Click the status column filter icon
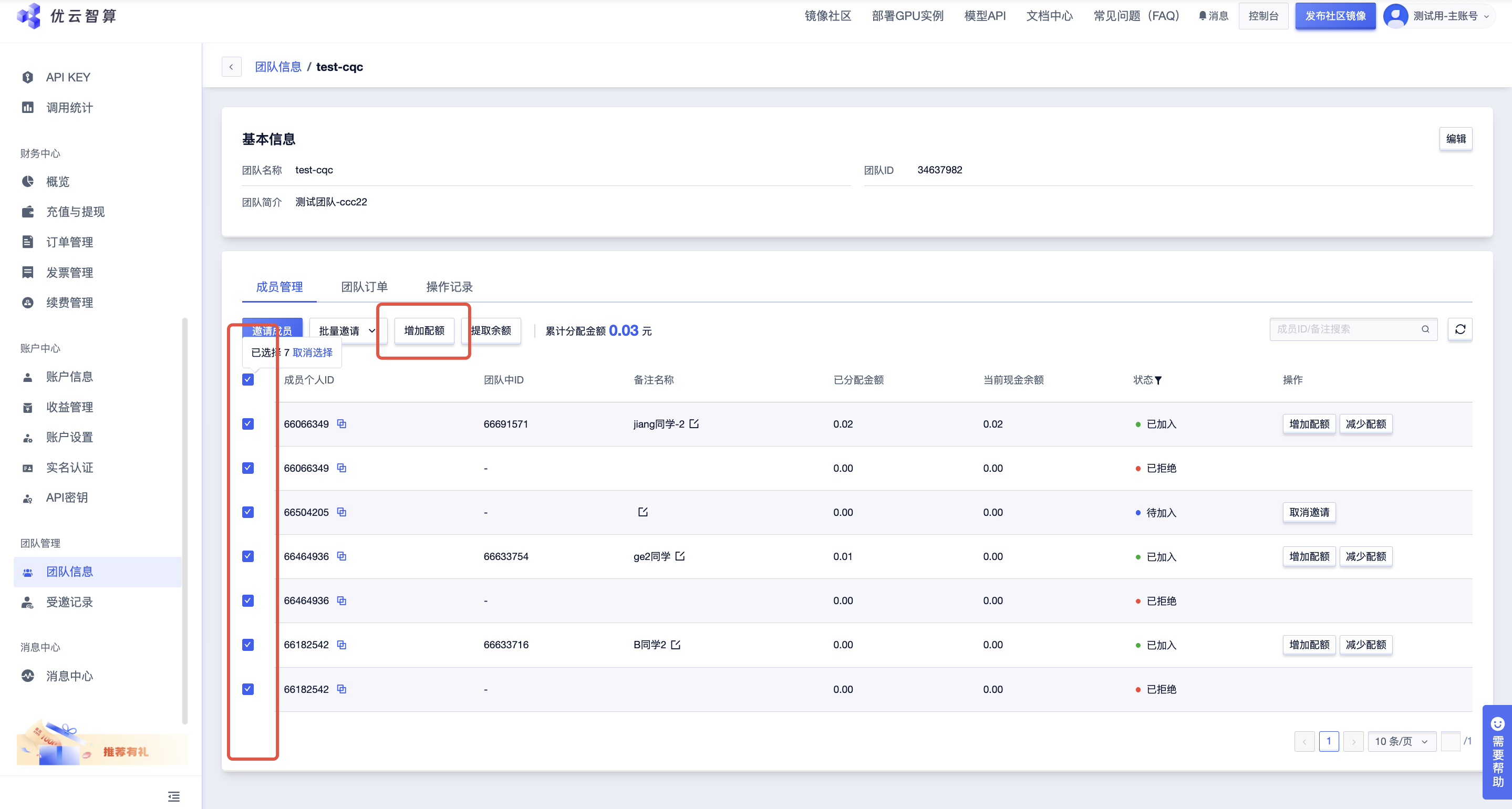Screen dimensions: 1512x809 1158,380
